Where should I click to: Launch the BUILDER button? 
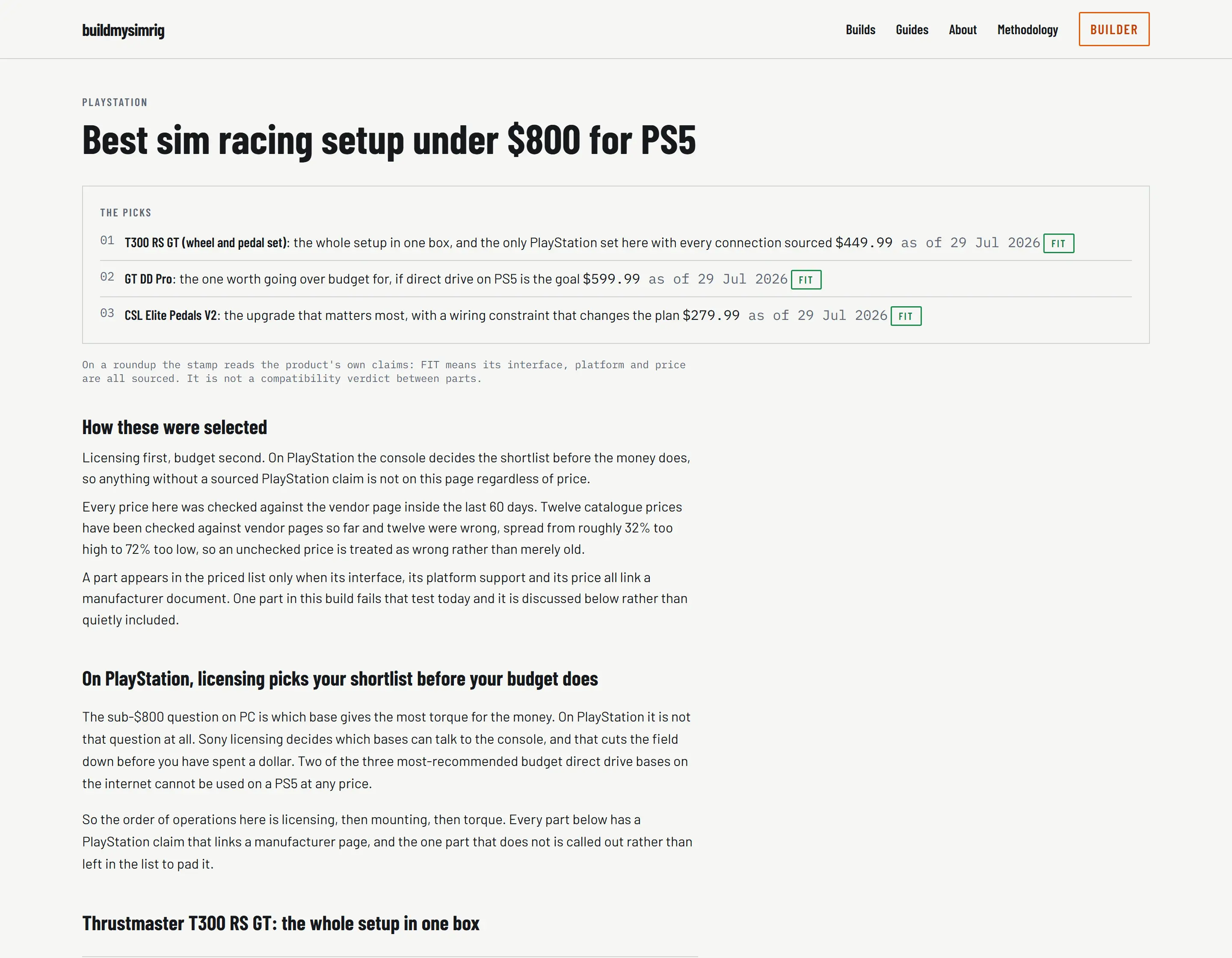click(x=1114, y=30)
